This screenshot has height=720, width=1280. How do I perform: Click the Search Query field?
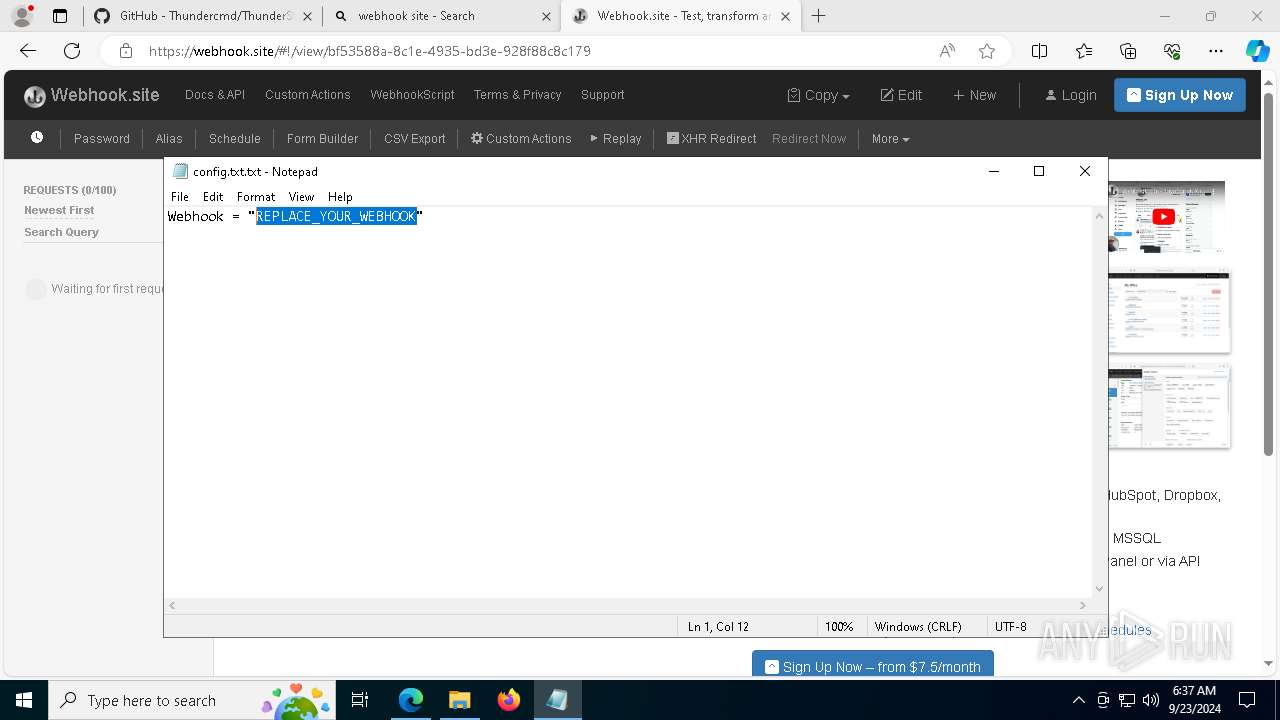(x=62, y=232)
